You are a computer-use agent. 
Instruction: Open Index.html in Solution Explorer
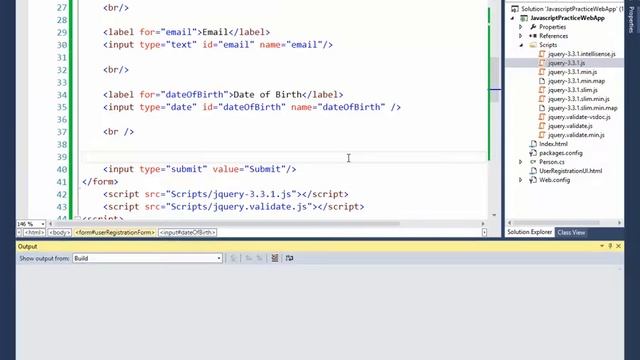coord(553,144)
